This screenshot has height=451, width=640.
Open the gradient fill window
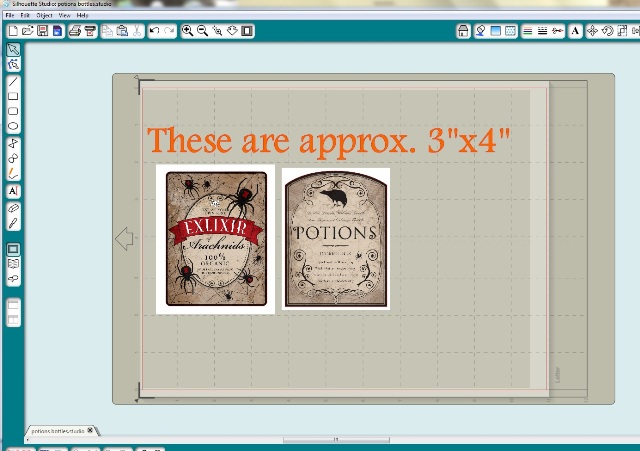(496, 31)
